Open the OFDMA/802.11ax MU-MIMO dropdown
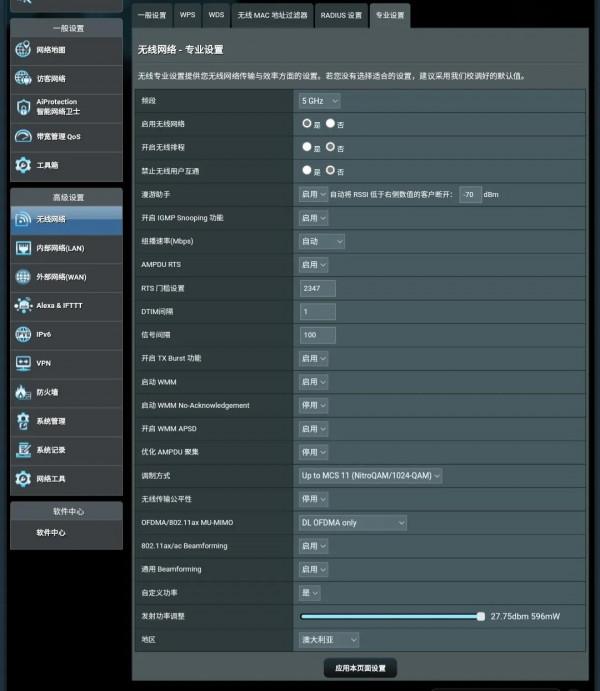This screenshot has height=691, width=600. pyautogui.click(x=352, y=523)
